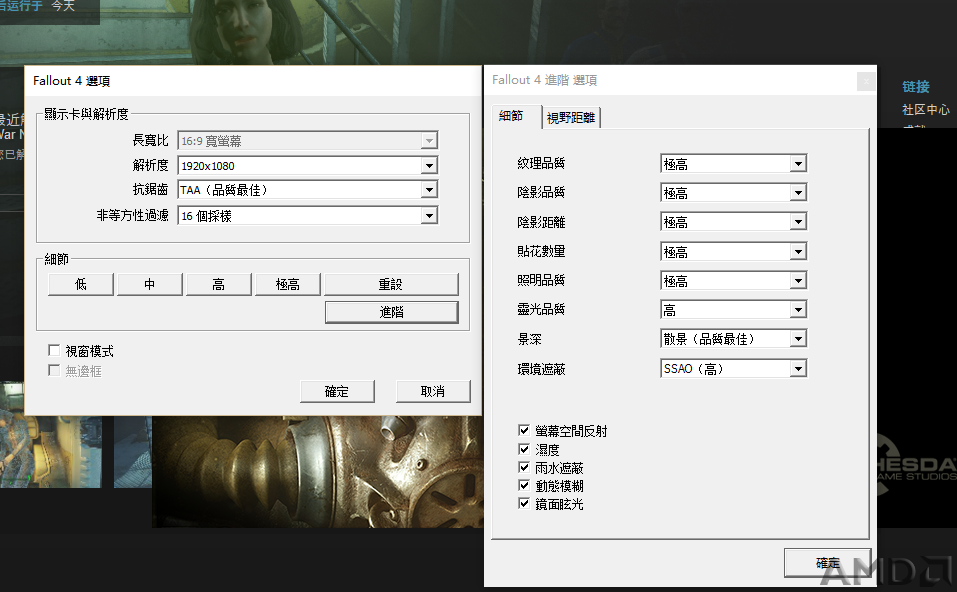Enable the 視窗模式 checkbox

(54, 350)
